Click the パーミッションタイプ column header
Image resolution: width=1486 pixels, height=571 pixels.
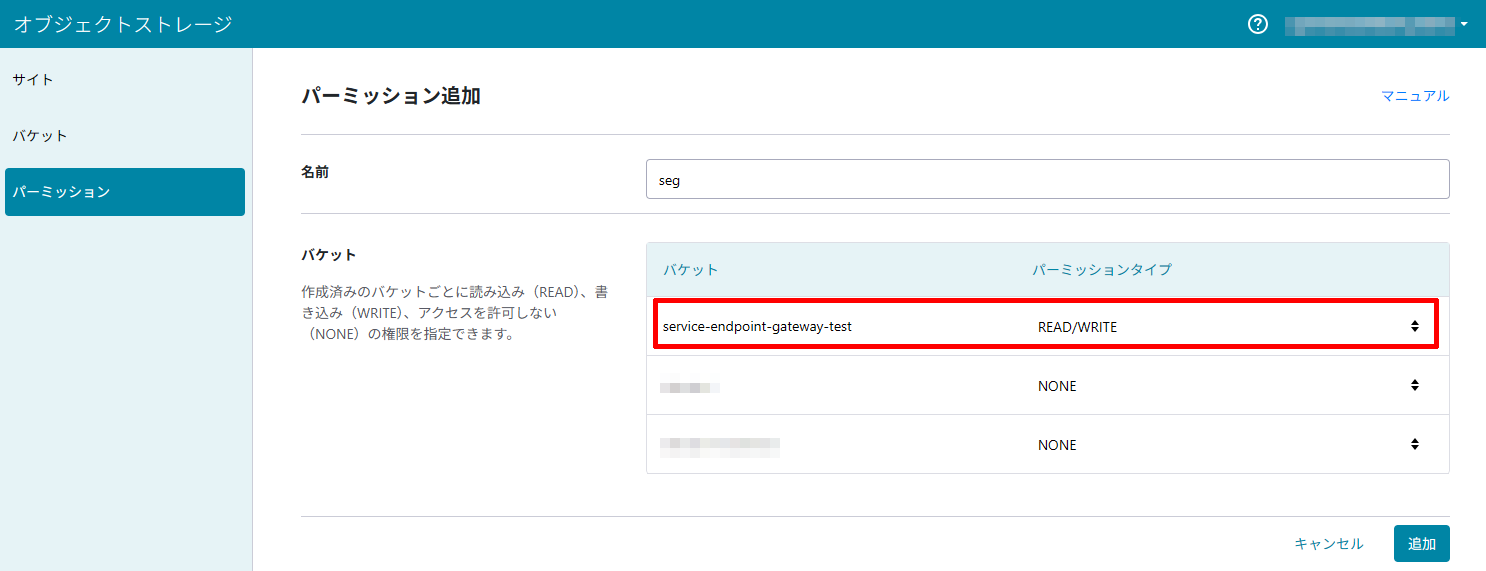[x=1101, y=270]
